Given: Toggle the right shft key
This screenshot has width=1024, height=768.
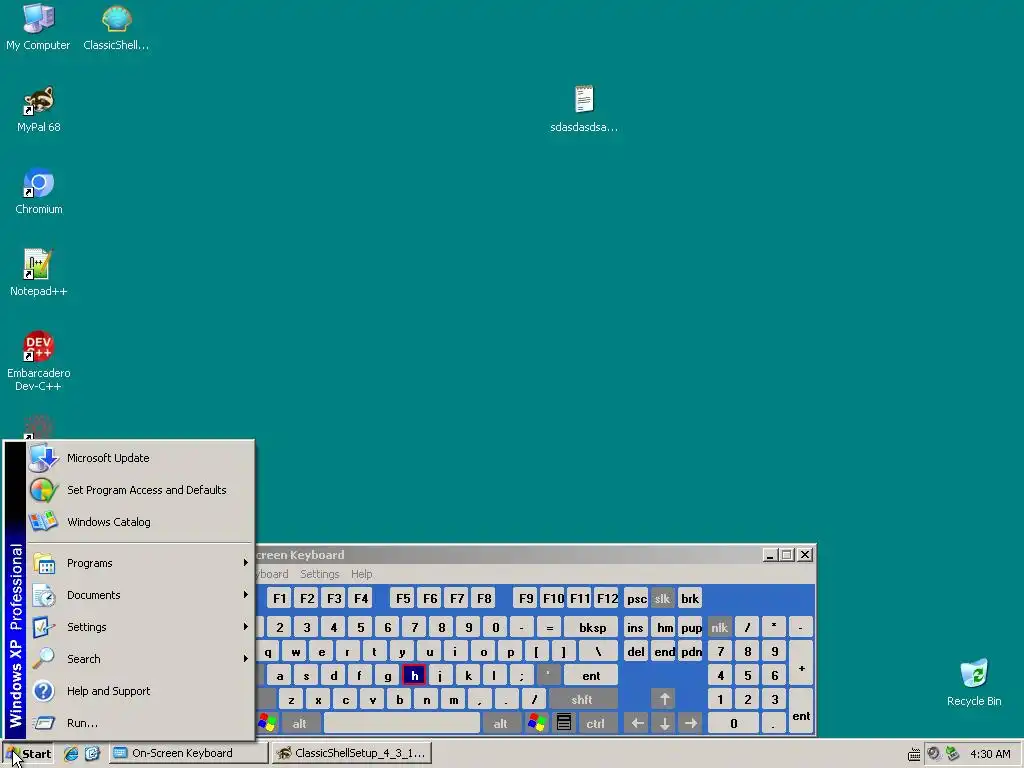Looking at the screenshot, I should 582,700.
